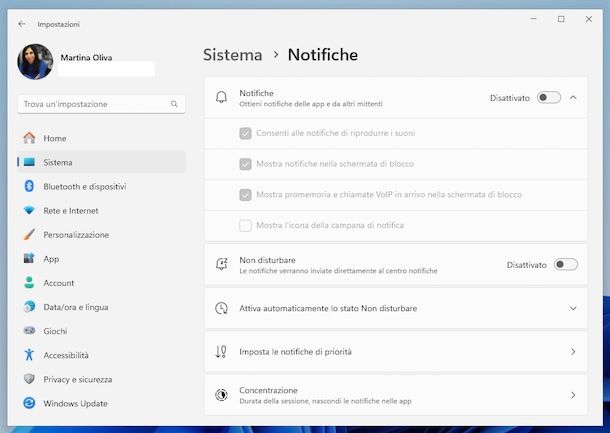Check Mostra l'icona della campana di notifica

pyautogui.click(x=245, y=226)
